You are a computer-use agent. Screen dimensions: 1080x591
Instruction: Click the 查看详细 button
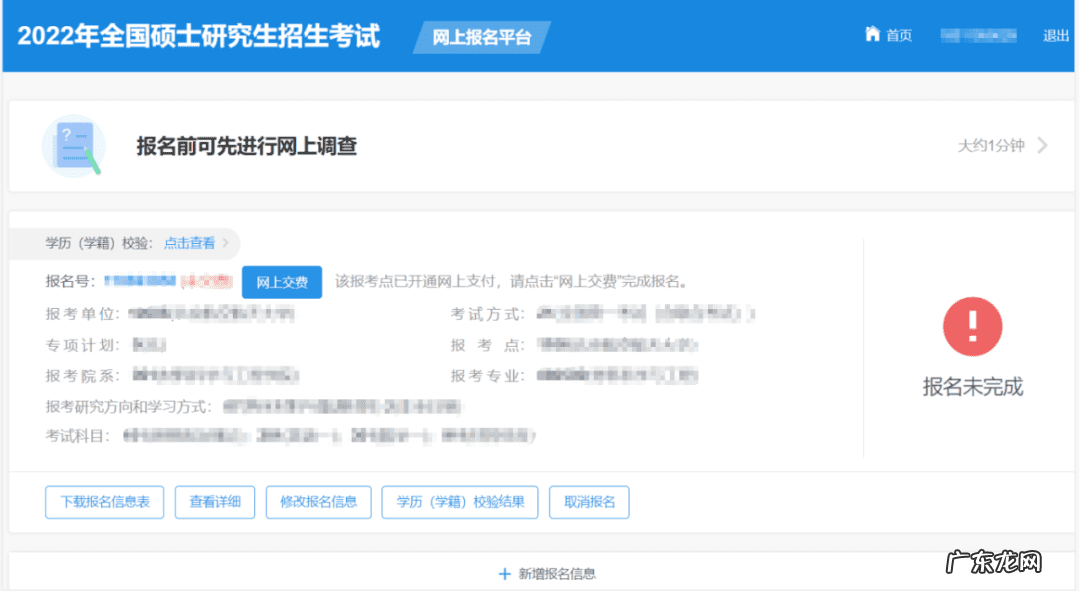(215, 502)
